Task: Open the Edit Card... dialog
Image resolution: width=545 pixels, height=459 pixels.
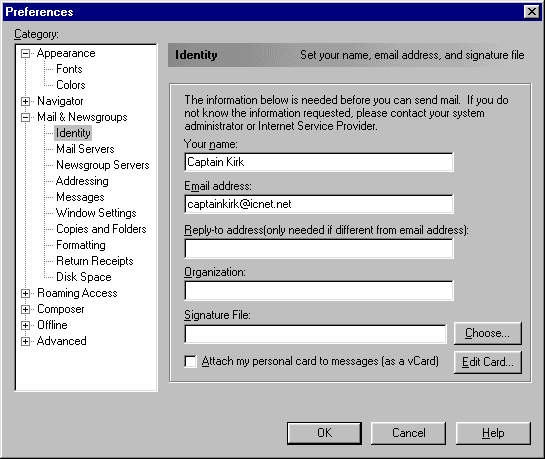Action: click(487, 362)
